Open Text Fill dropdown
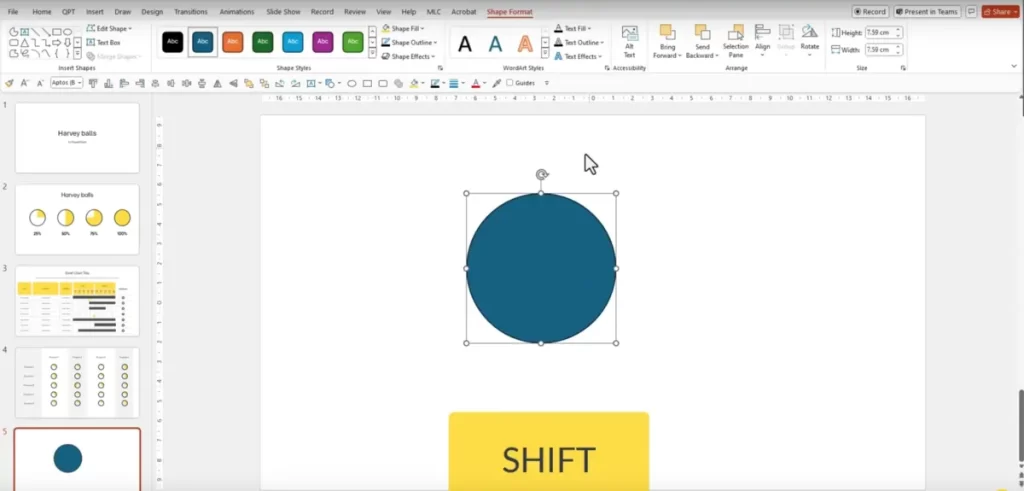Viewport: 1024px width, 491px height. click(x=572, y=29)
